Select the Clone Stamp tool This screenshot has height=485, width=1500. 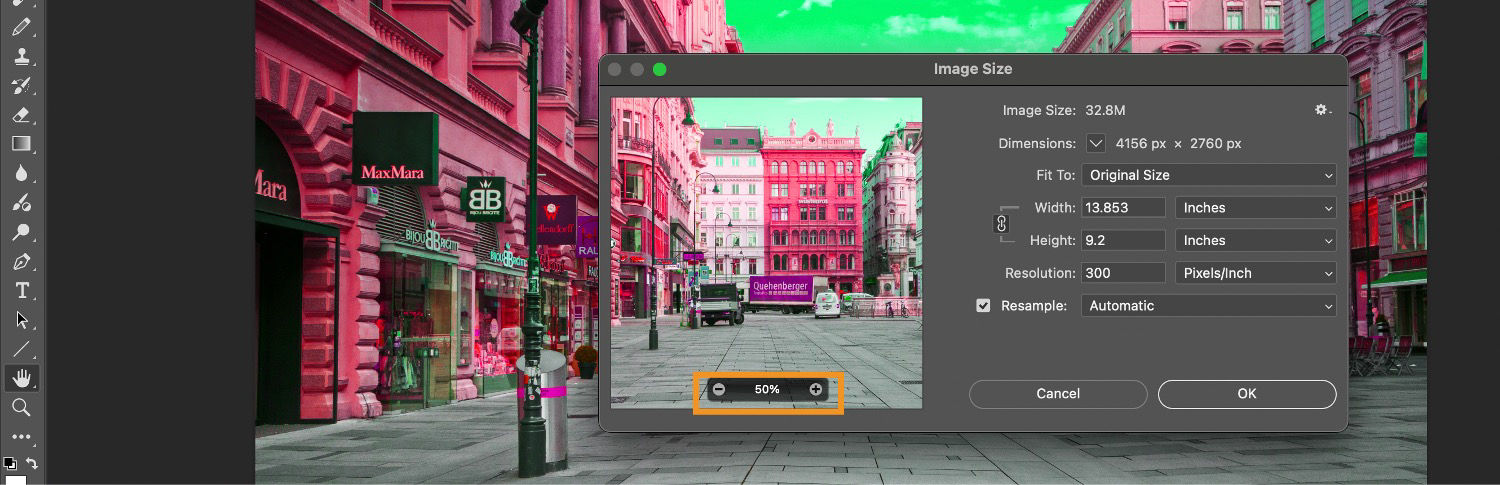21,56
